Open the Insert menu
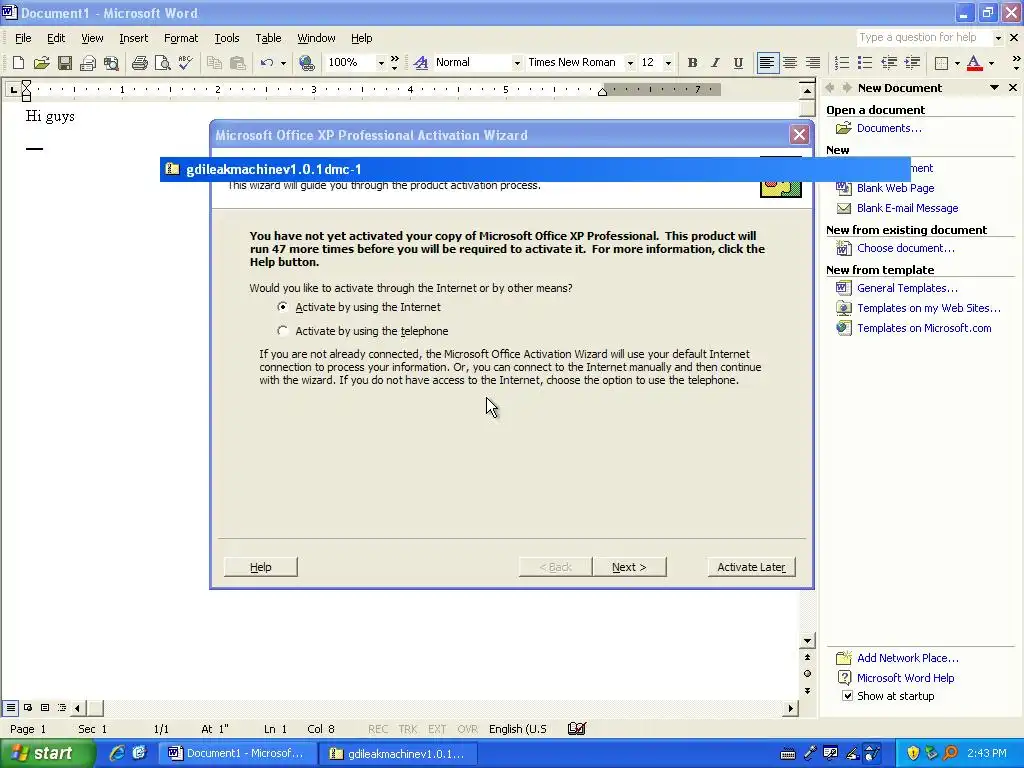 pyautogui.click(x=133, y=38)
